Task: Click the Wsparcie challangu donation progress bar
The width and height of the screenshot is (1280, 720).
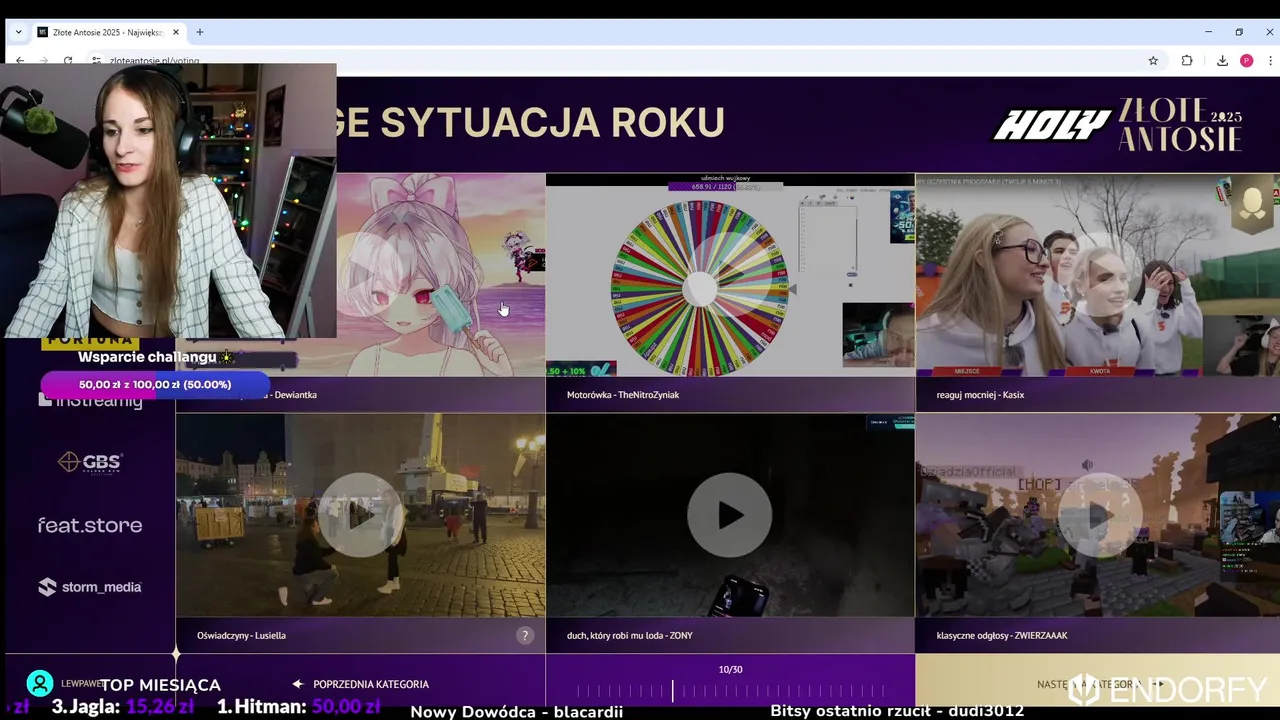Action: [155, 385]
